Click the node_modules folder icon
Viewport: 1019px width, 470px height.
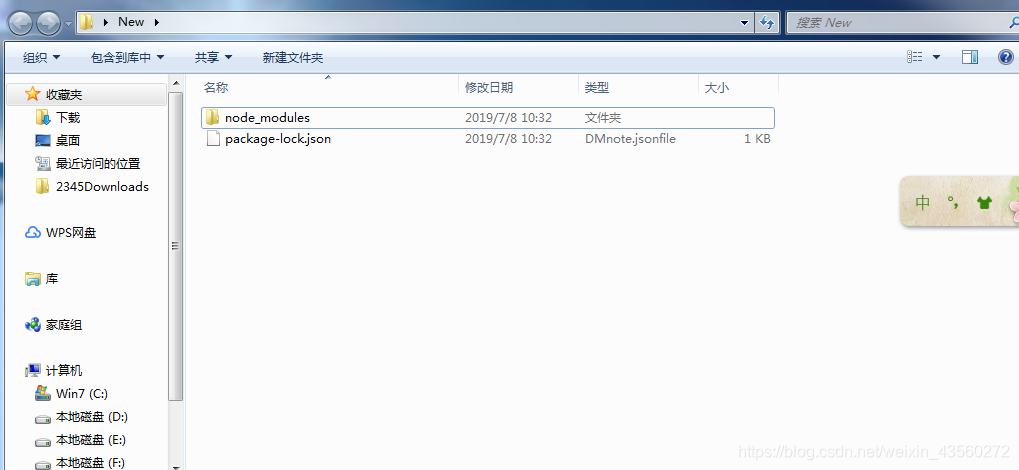coord(213,118)
